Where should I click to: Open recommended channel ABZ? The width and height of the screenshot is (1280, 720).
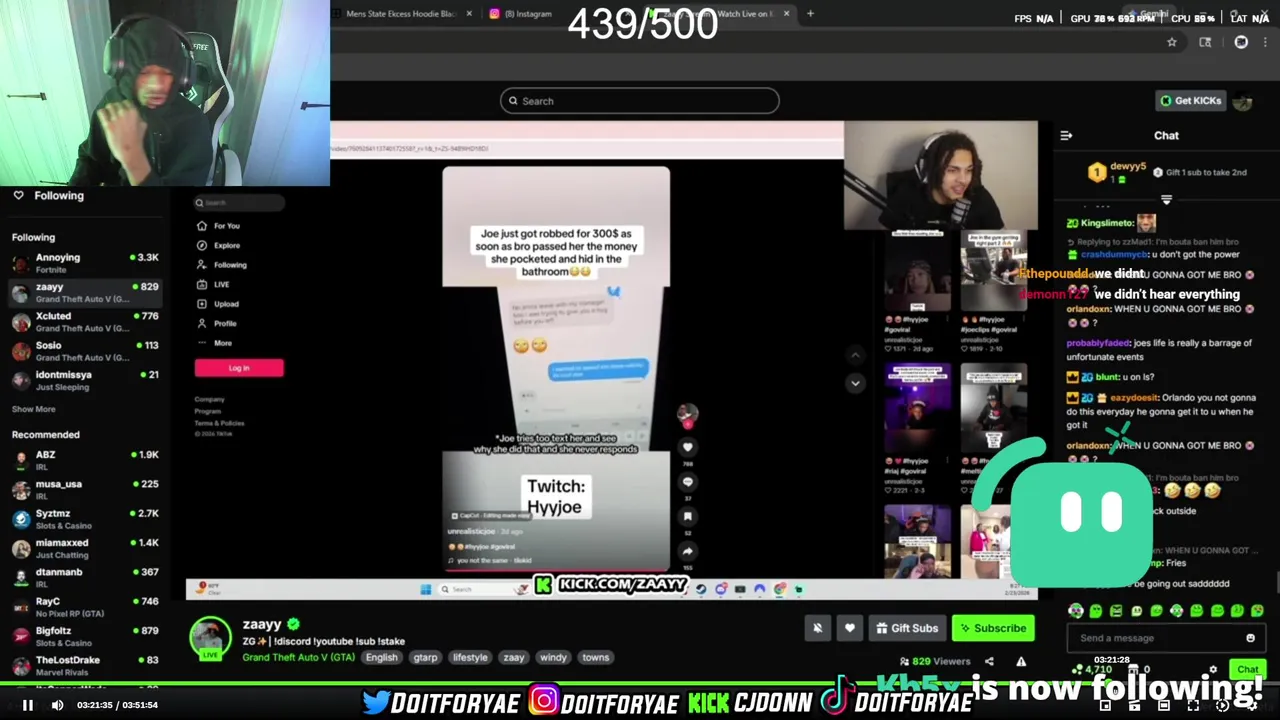tap(86, 460)
